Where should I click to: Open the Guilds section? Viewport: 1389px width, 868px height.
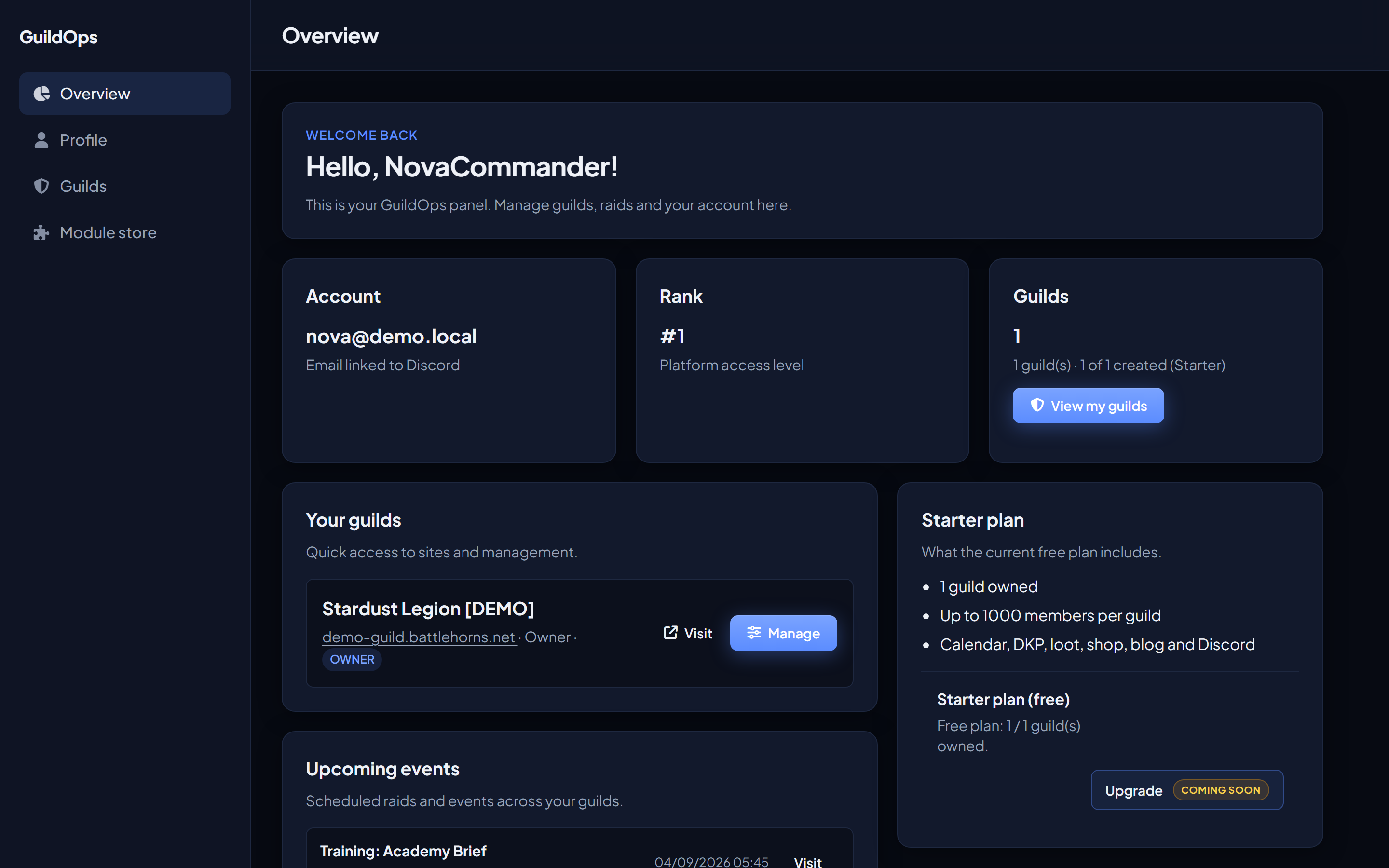pos(124,186)
